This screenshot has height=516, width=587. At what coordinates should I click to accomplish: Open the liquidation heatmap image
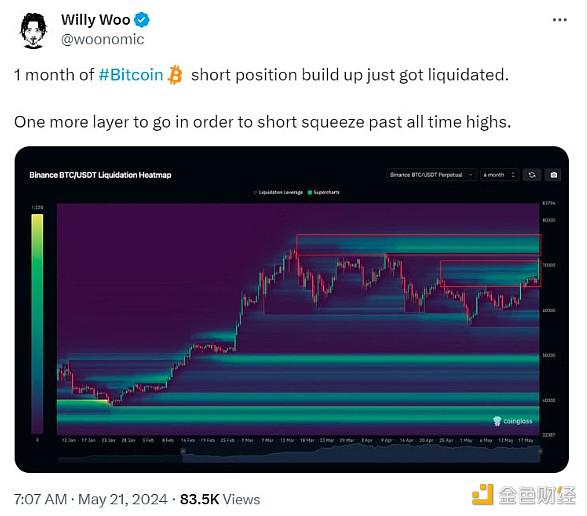[x=292, y=309]
